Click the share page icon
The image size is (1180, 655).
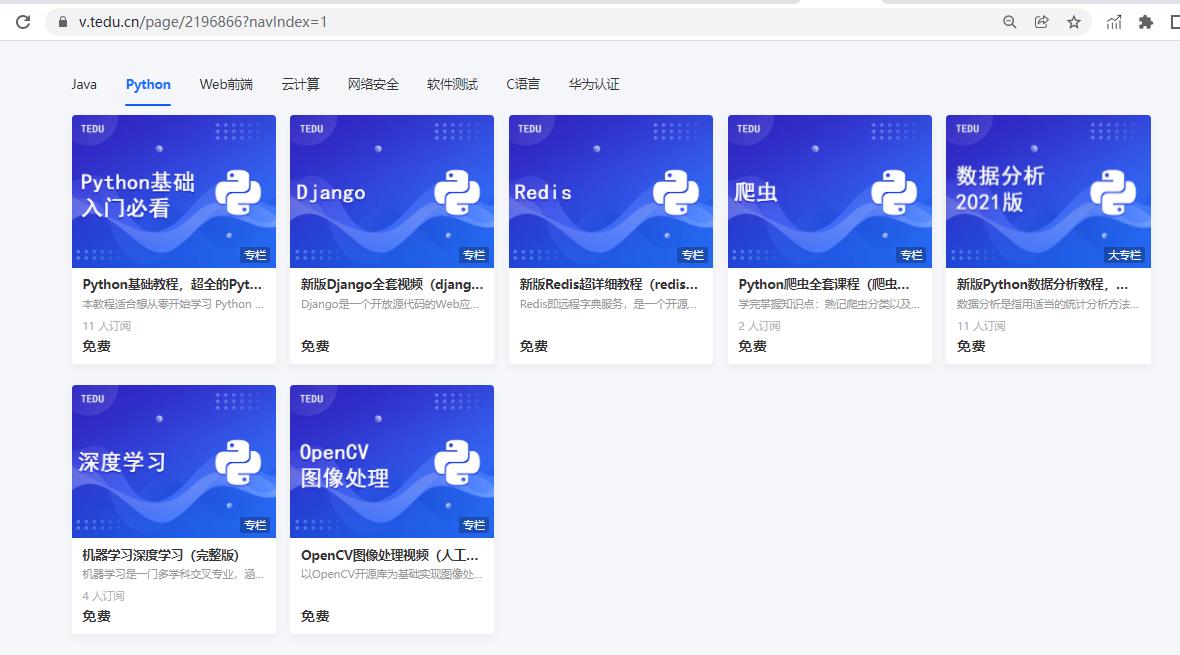click(x=1042, y=22)
